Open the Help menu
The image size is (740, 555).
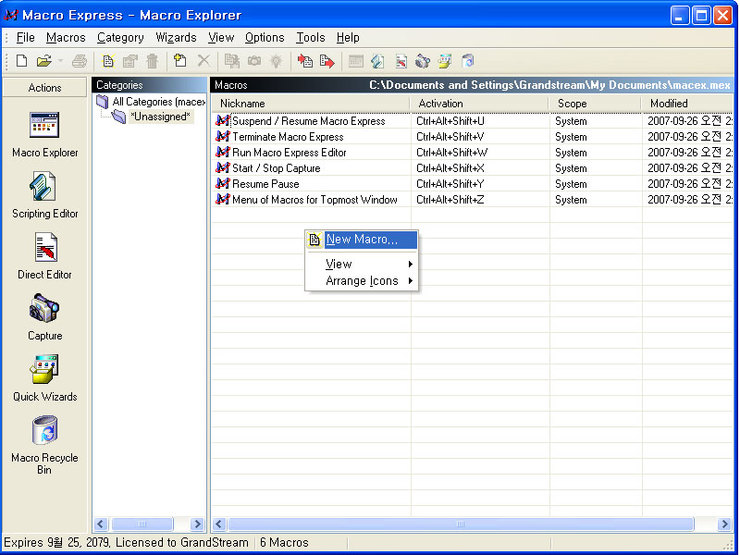[x=348, y=37]
